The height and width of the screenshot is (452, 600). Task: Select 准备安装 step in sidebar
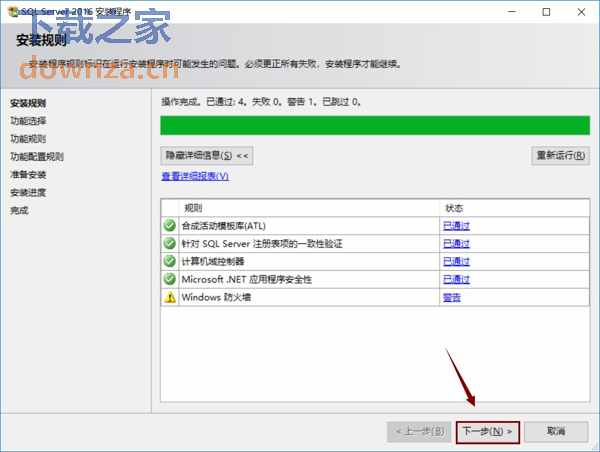tap(28, 175)
